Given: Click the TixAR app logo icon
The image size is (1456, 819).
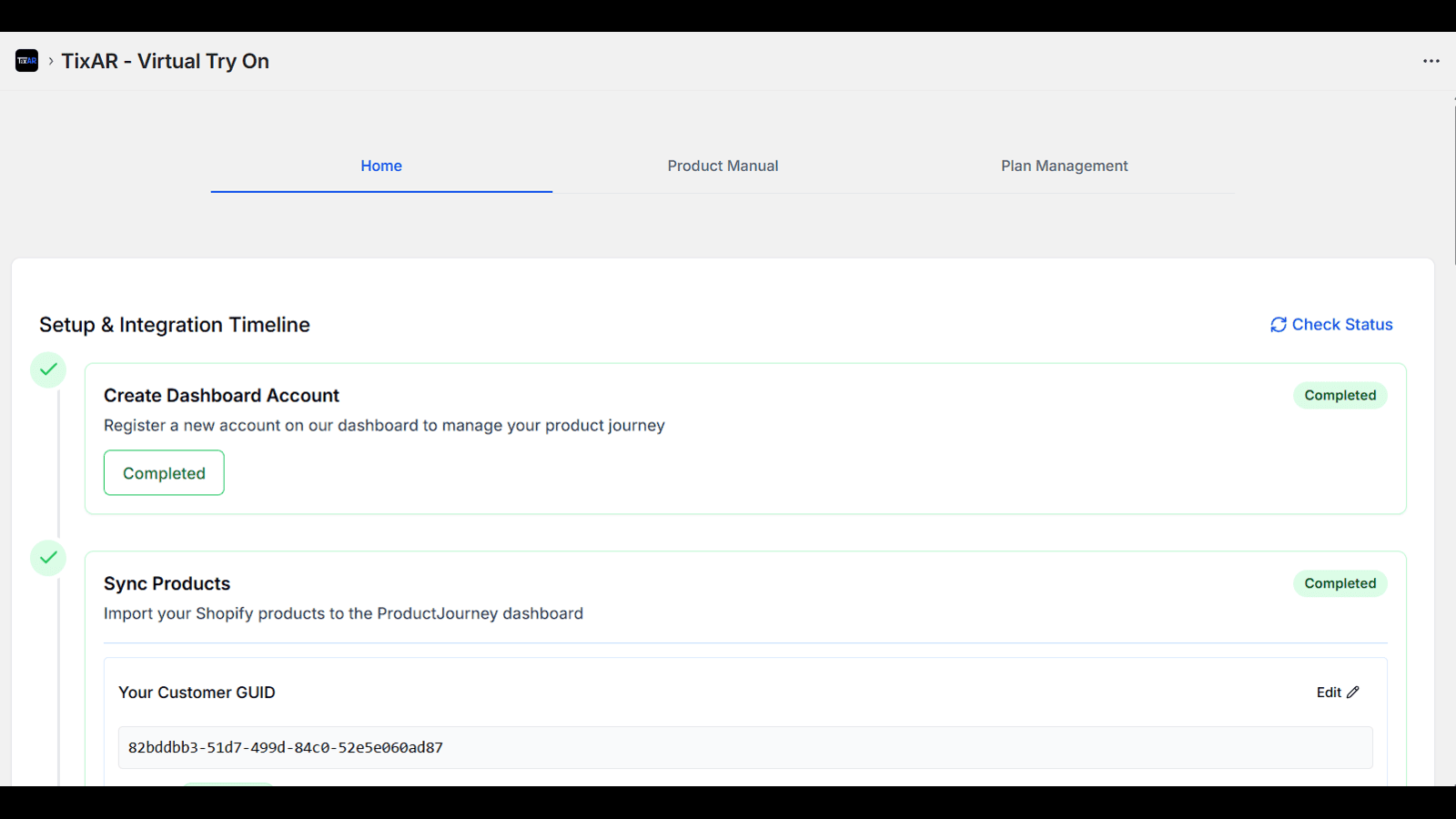Looking at the screenshot, I should point(26,61).
